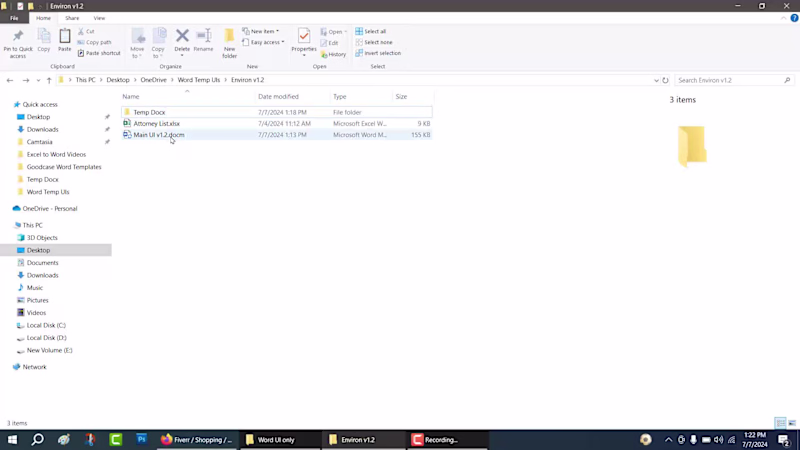Image resolution: width=800 pixels, height=450 pixels.
Task: Click This PC in address bar
Action: pyautogui.click(x=85, y=80)
